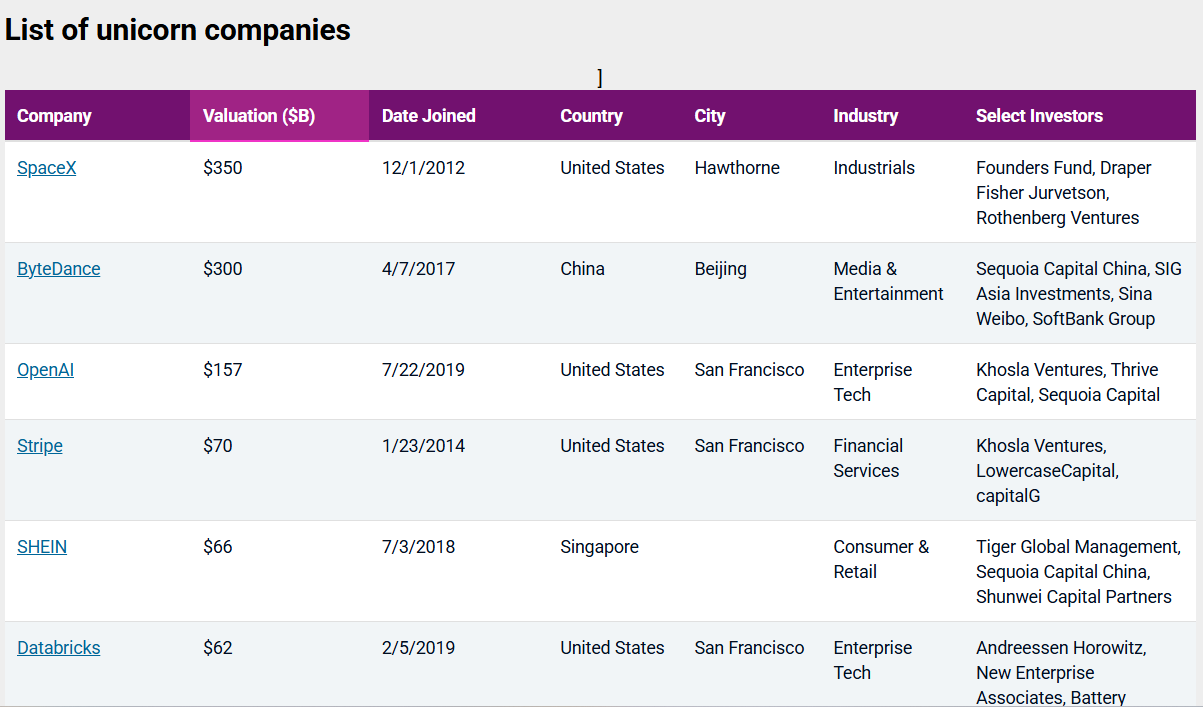Sort by the Company column header
The width and height of the screenshot is (1203, 707).
[54, 116]
